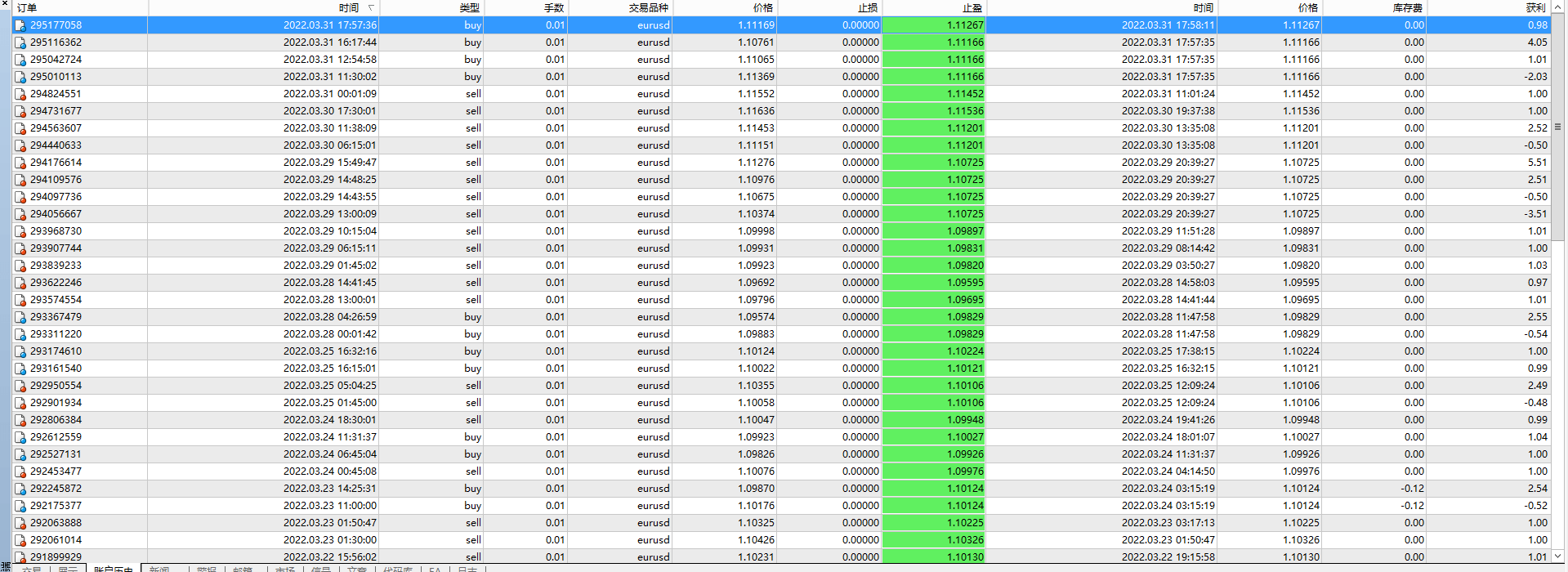Open the 市场 tab

(x=285, y=569)
